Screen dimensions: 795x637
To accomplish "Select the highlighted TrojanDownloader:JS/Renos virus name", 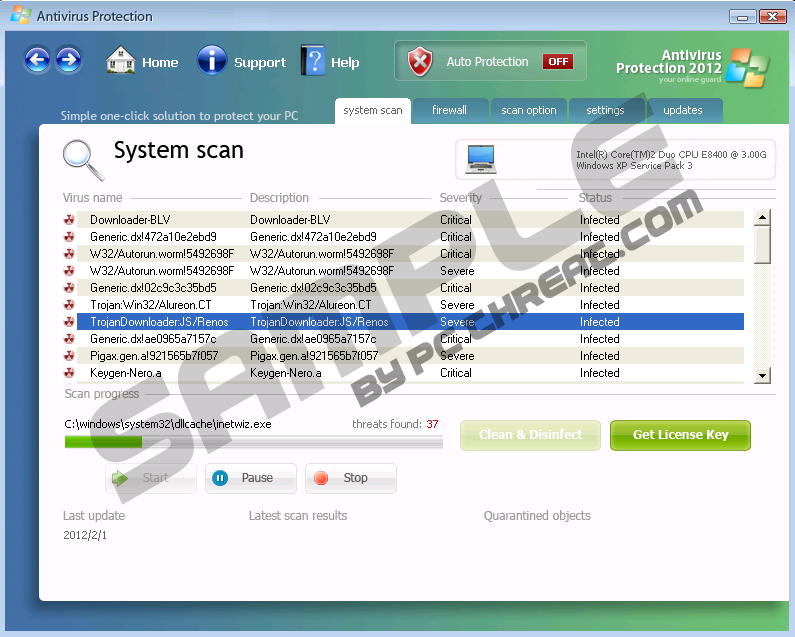I will pos(159,322).
